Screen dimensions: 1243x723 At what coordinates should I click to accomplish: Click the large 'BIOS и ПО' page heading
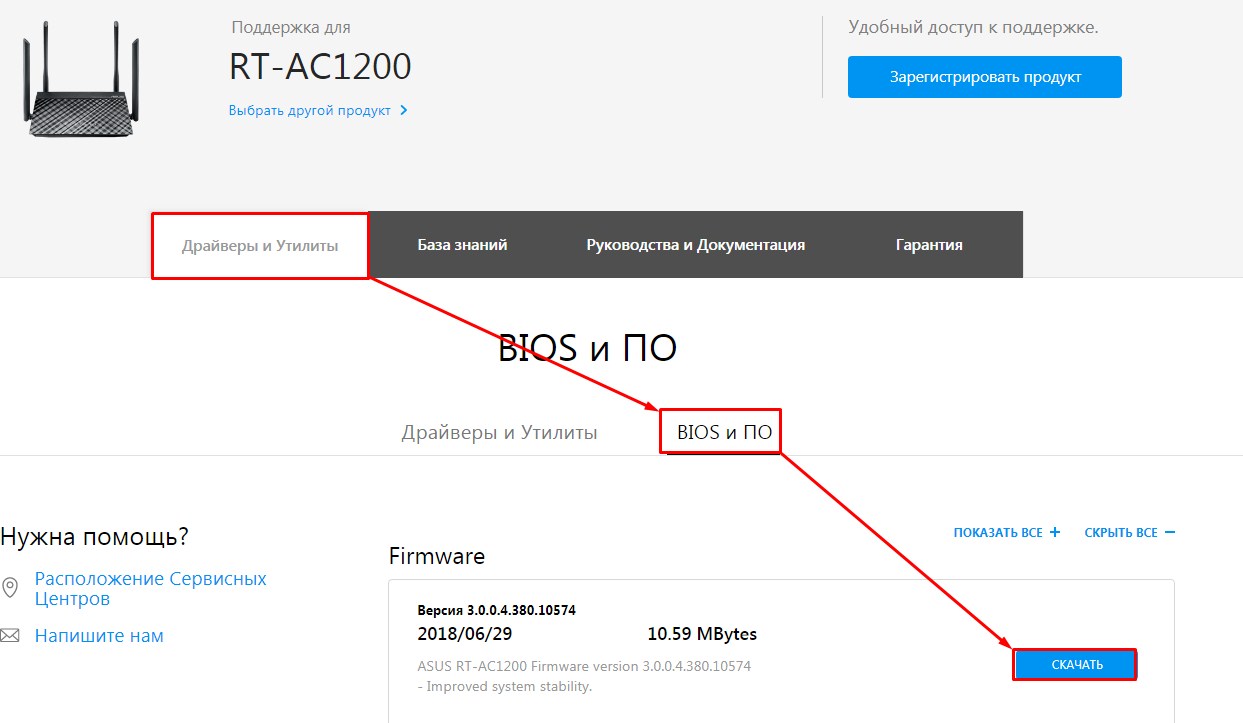coord(587,349)
